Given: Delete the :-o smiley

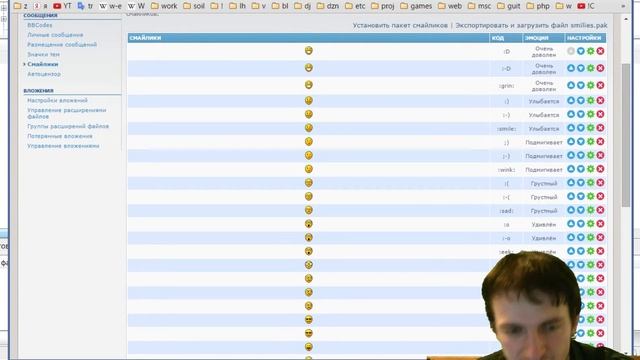Looking at the screenshot, I should pos(600,237).
